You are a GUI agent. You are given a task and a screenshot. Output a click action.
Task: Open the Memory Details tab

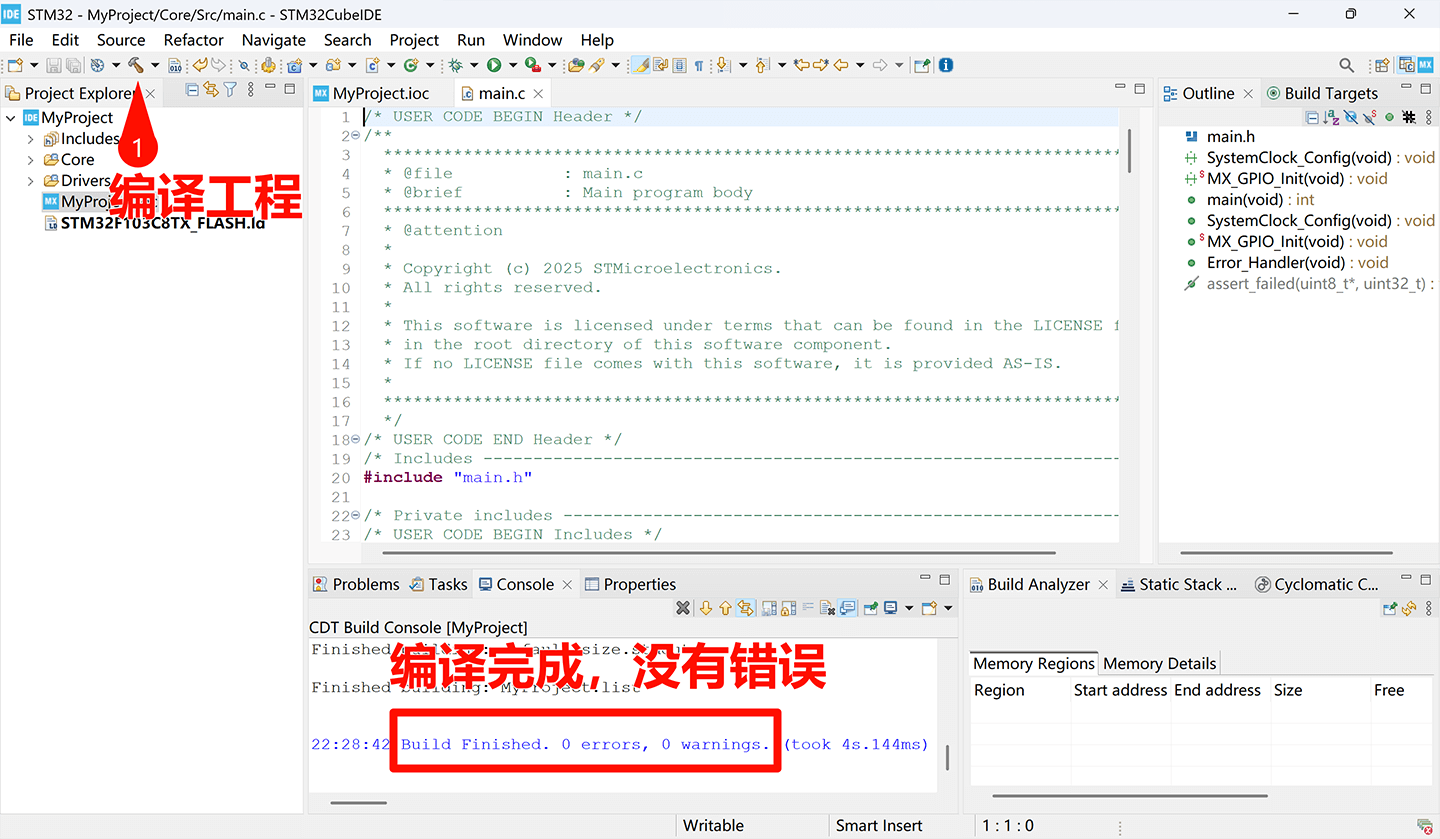click(x=1159, y=663)
